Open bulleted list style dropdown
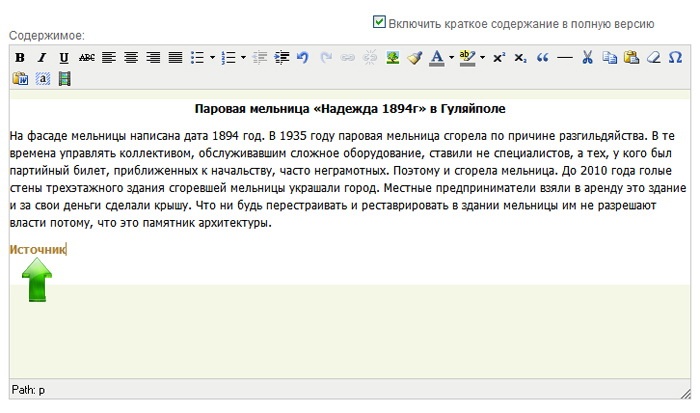This screenshot has height=413, width=700. click(x=212, y=58)
